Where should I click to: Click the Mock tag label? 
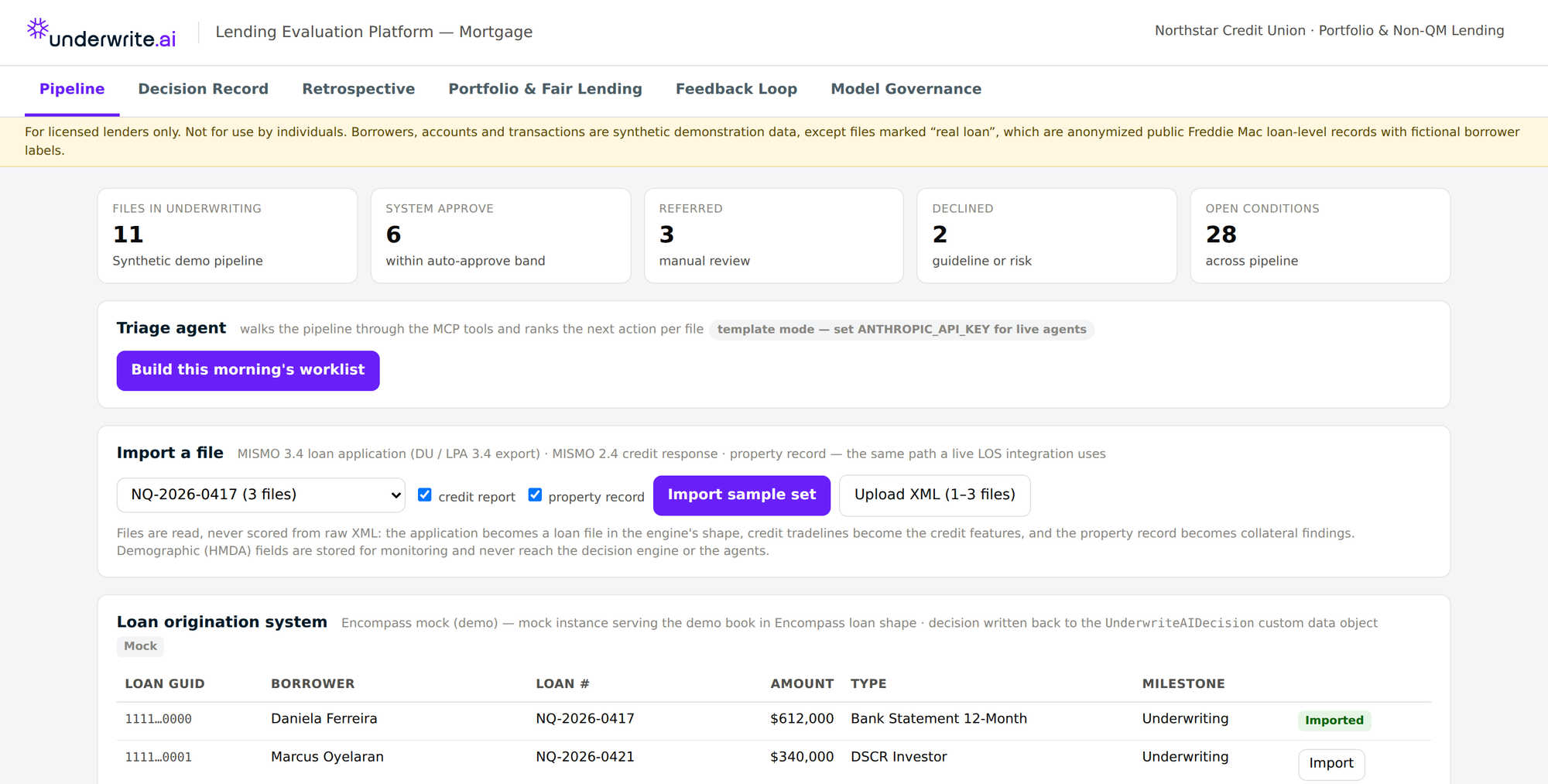pos(140,646)
